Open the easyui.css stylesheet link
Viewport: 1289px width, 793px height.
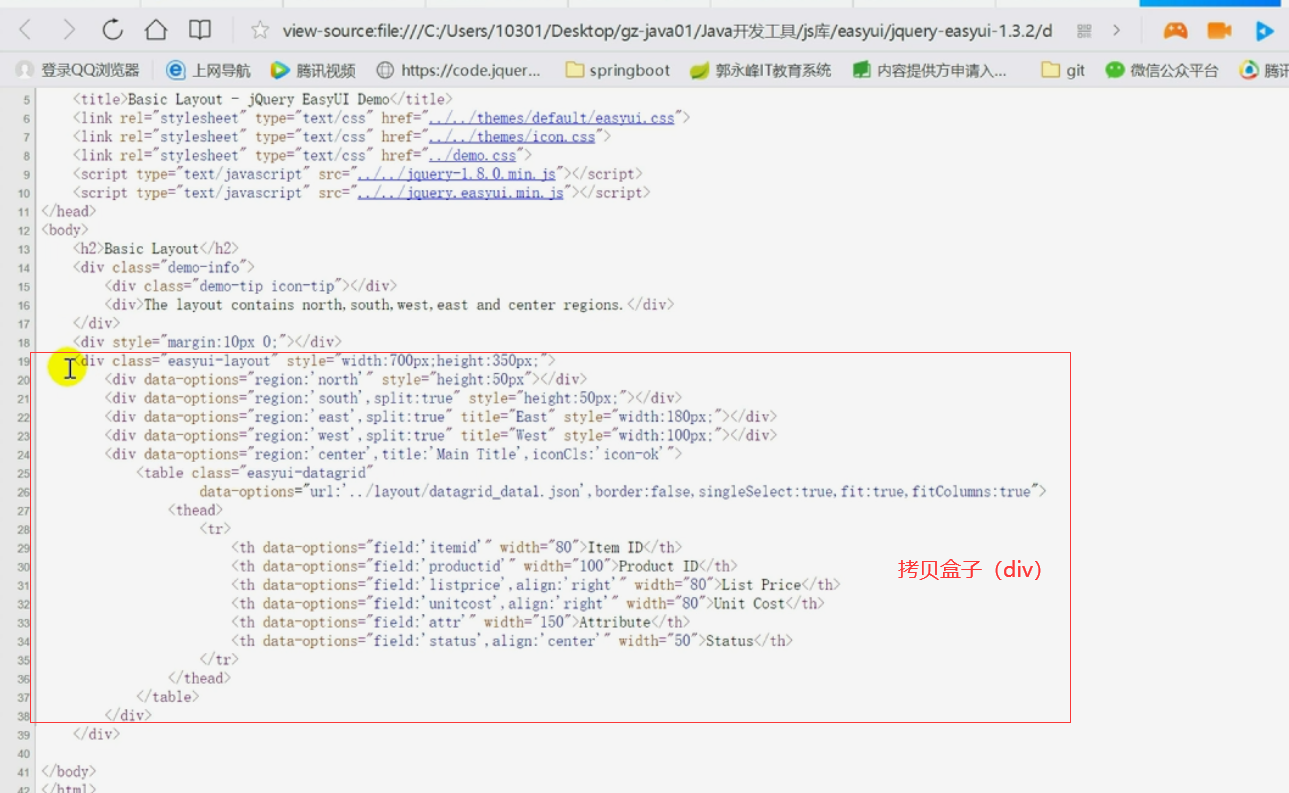point(552,118)
